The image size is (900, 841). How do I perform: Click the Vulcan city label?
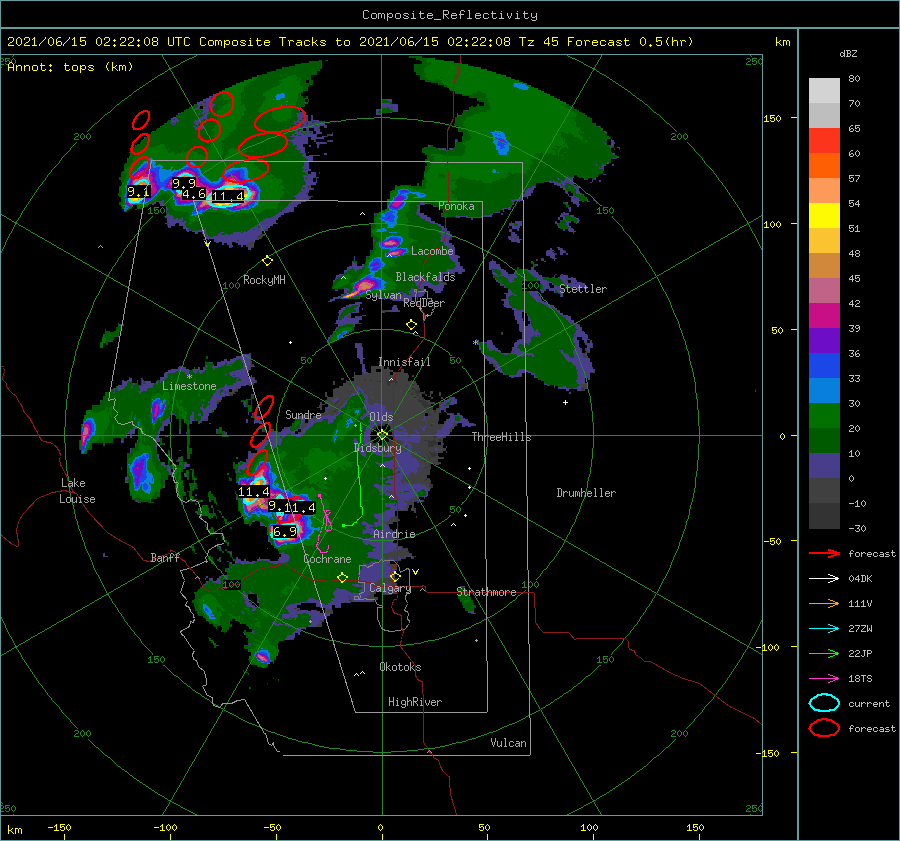point(508,743)
